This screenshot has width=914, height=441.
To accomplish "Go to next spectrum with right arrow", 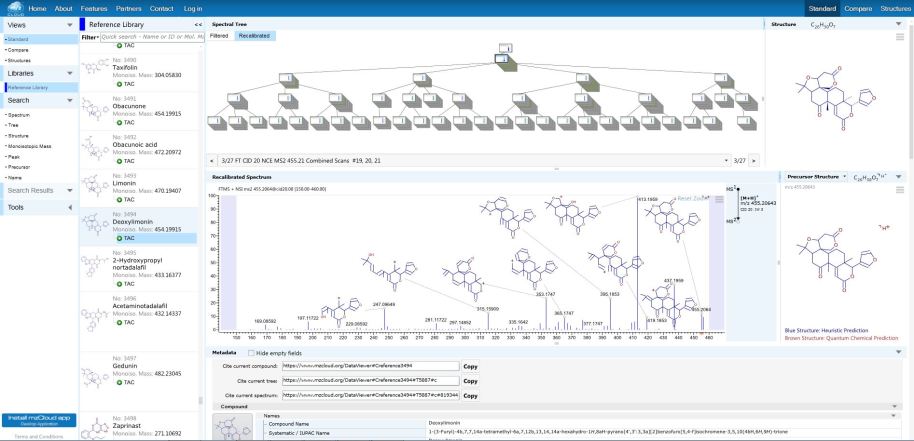I will (754, 160).
